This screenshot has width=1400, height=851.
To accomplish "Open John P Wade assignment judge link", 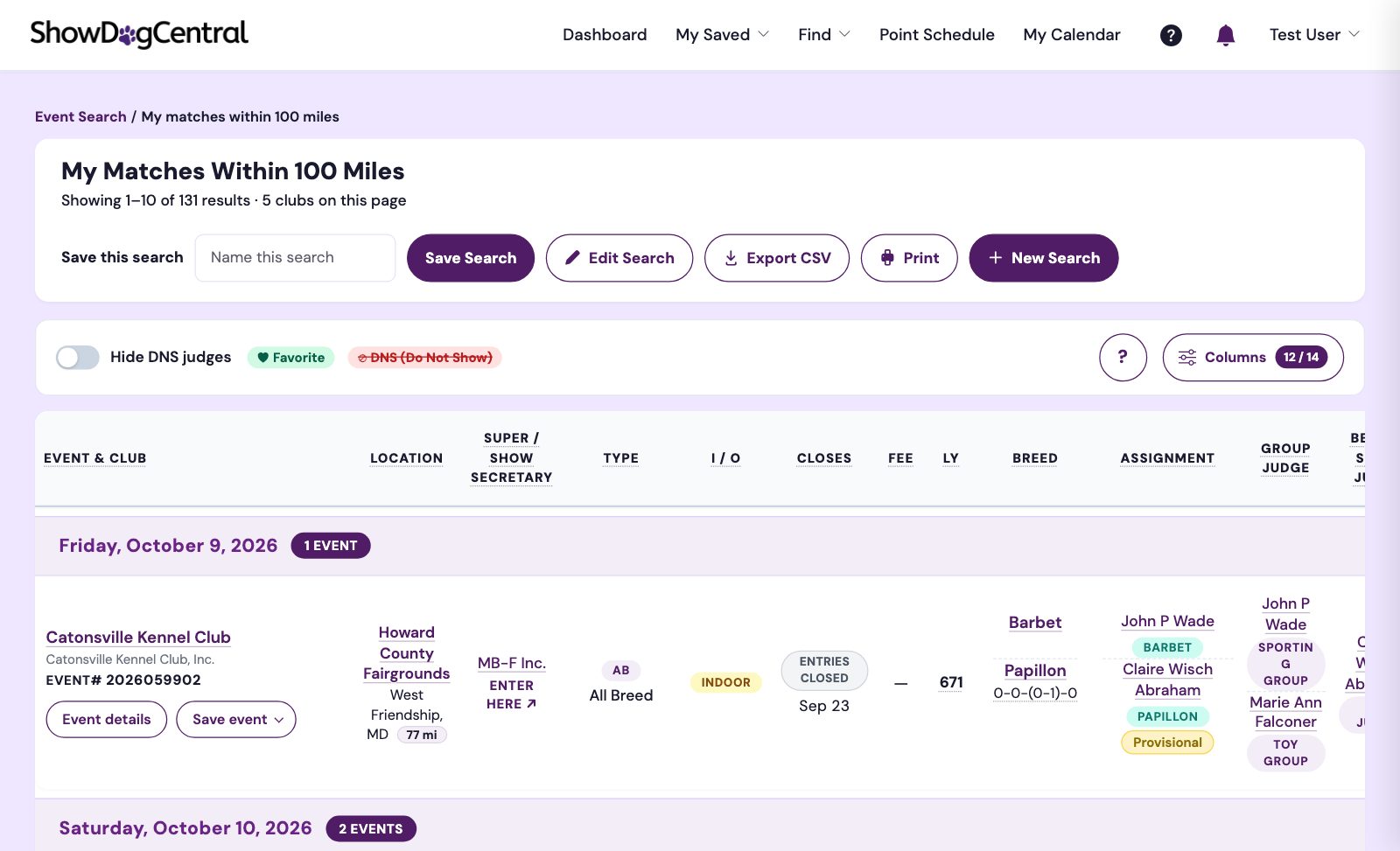I will [x=1167, y=621].
